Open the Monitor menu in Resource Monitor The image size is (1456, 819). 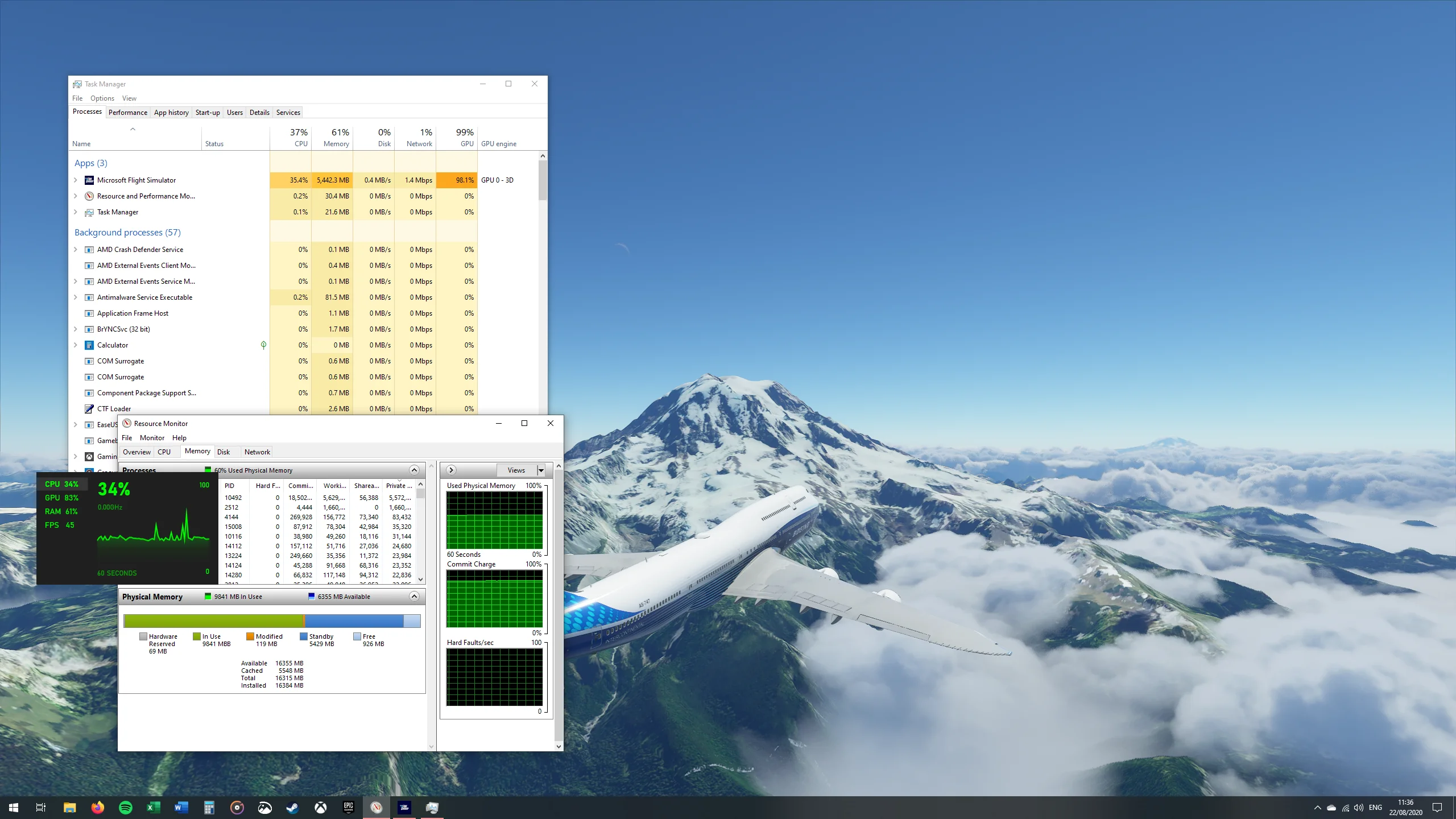pos(152,438)
